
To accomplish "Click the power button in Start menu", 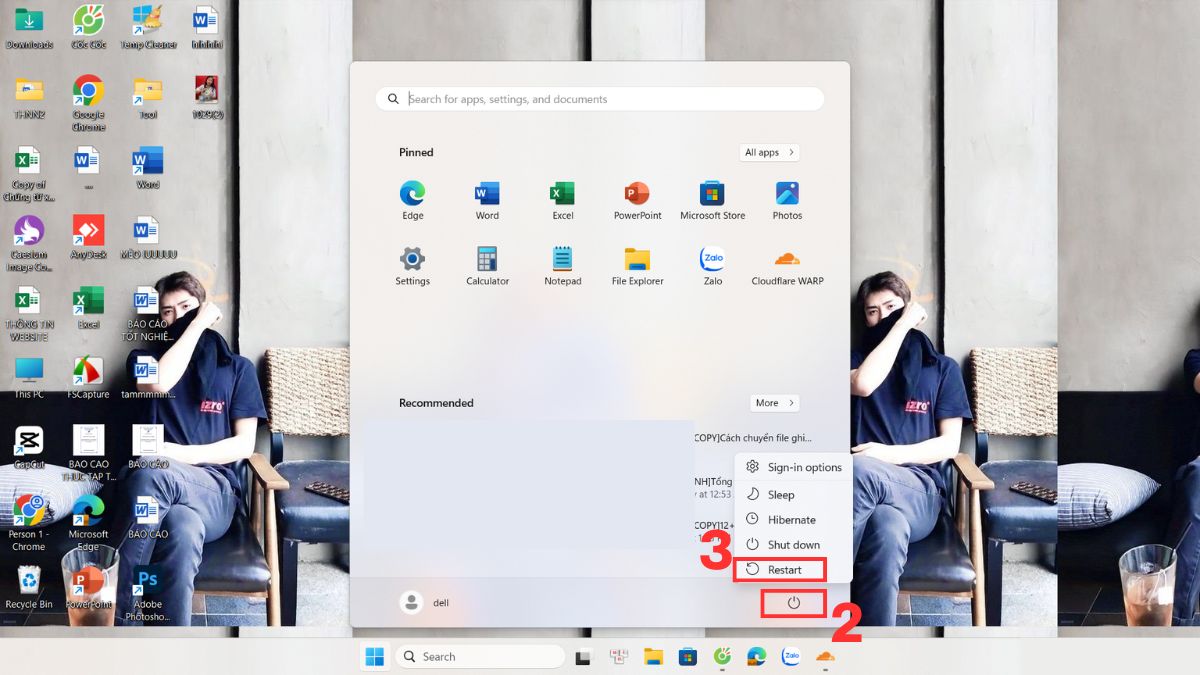I will pyautogui.click(x=793, y=602).
